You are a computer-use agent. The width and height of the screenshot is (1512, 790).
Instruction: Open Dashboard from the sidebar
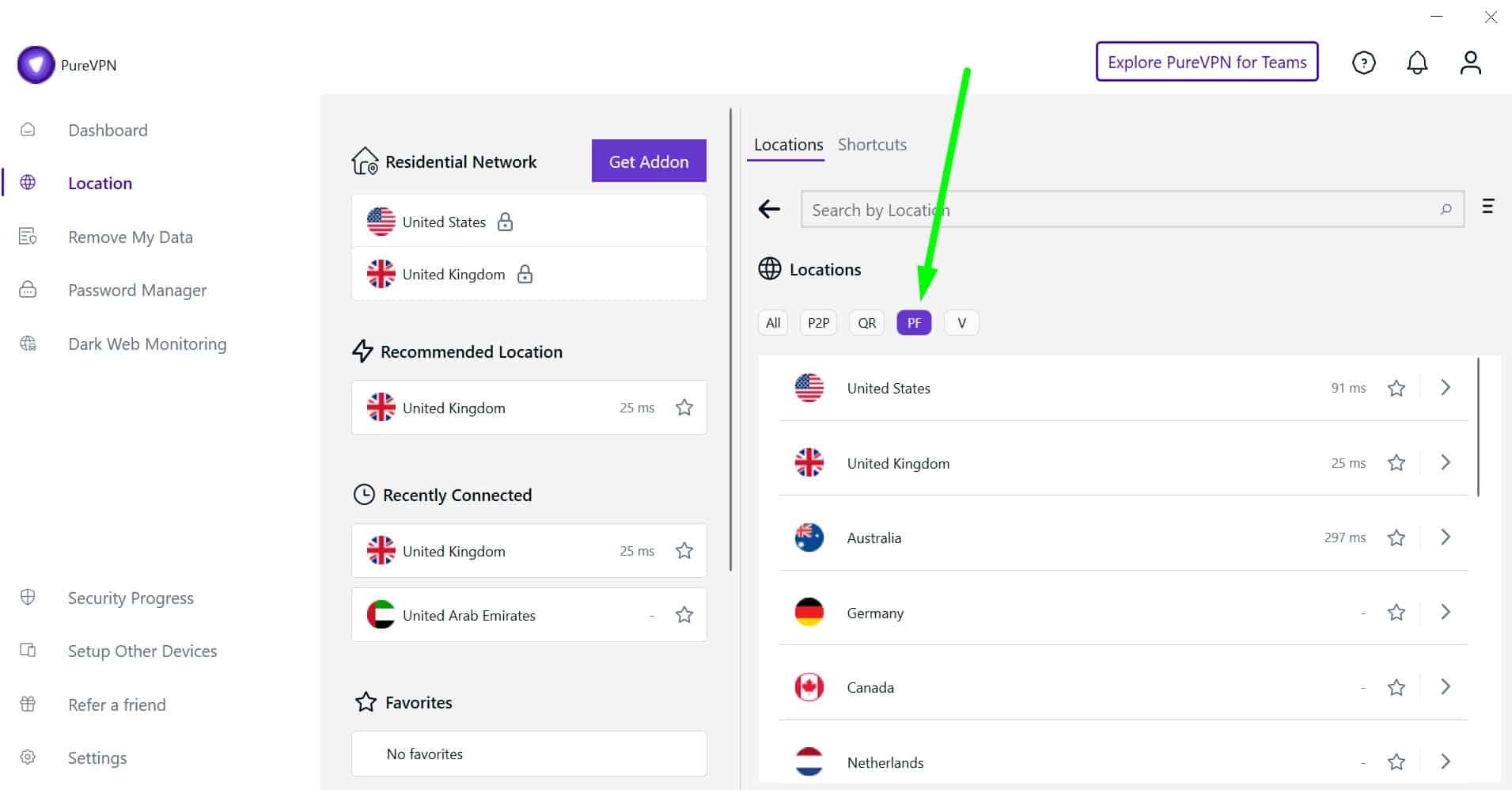(108, 130)
